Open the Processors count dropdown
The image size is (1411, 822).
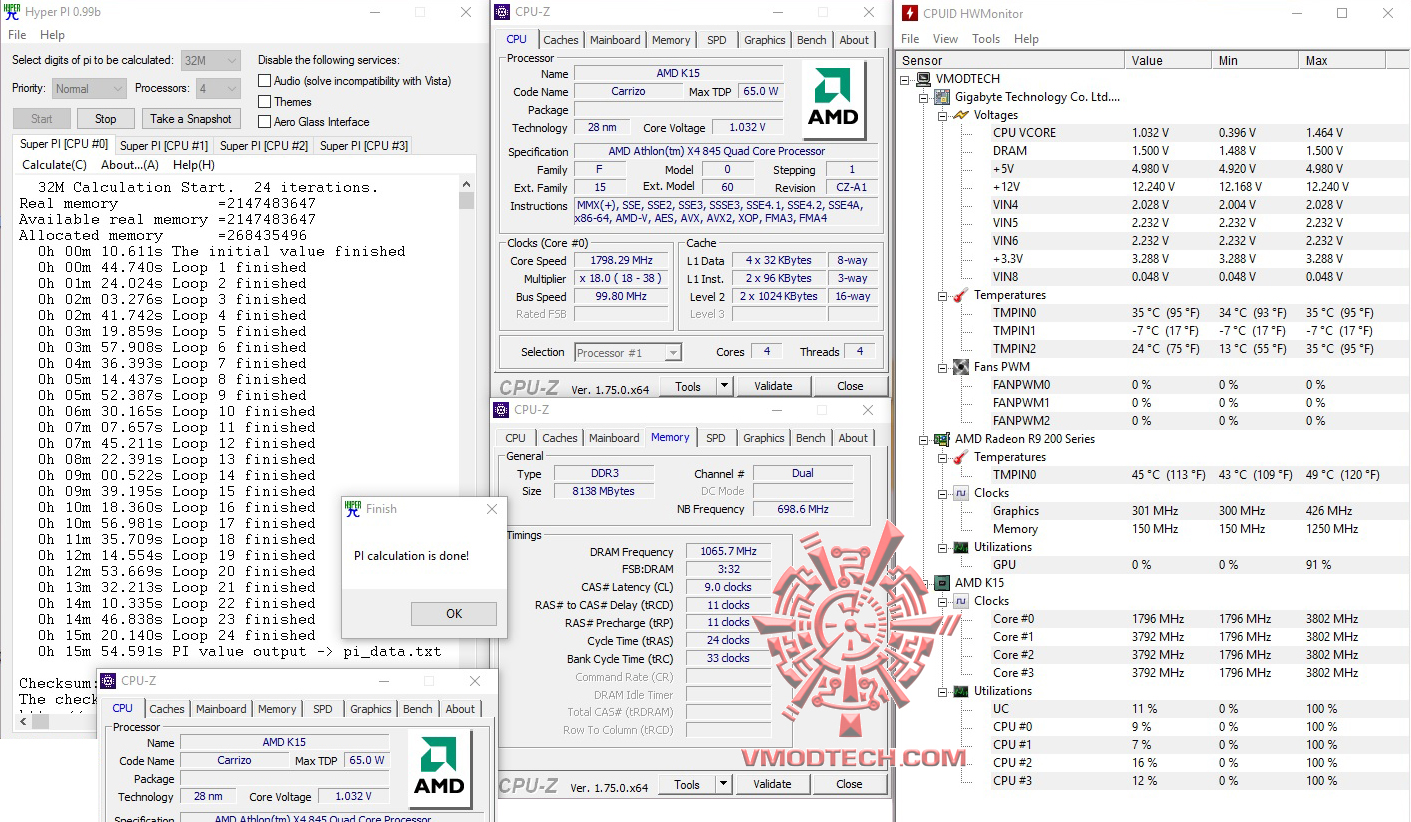[x=218, y=88]
